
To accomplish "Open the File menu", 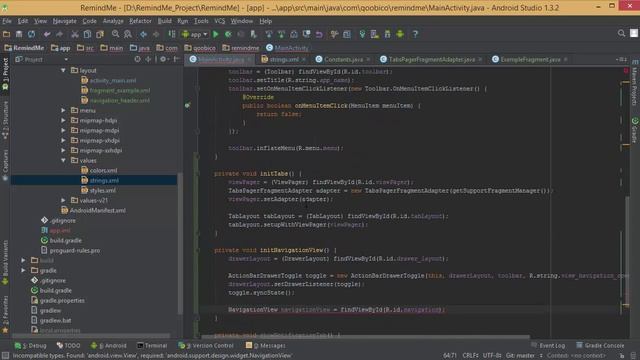I will click(7, 21).
